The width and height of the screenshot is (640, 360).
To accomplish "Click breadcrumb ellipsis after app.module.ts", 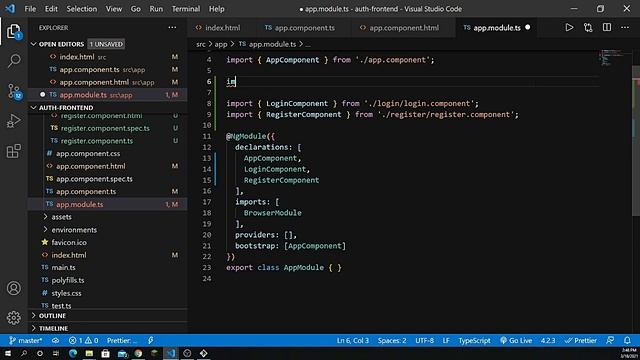I will tap(308, 44).
